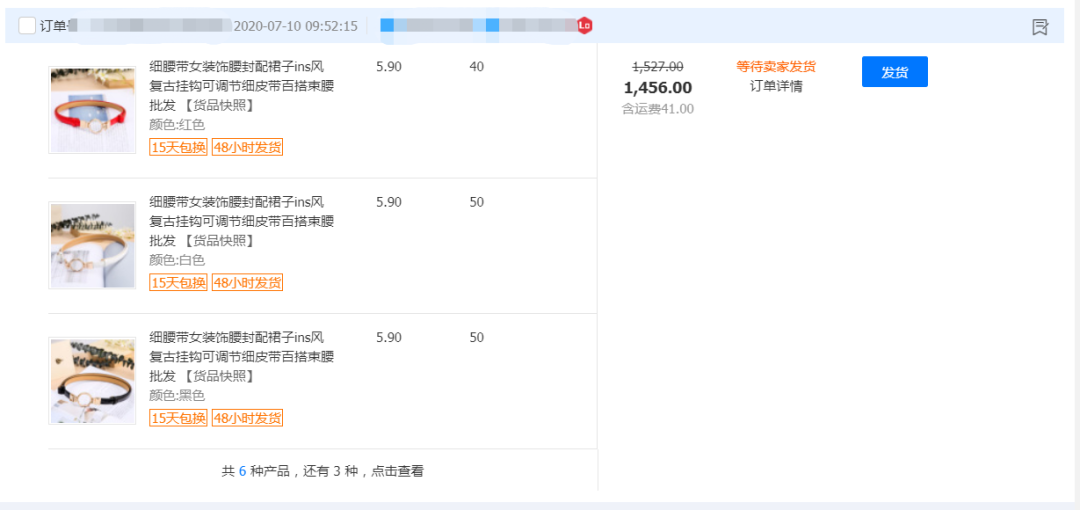Expand remaining 3 products via 点击查看
The image size is (1080, 510).
397,471
